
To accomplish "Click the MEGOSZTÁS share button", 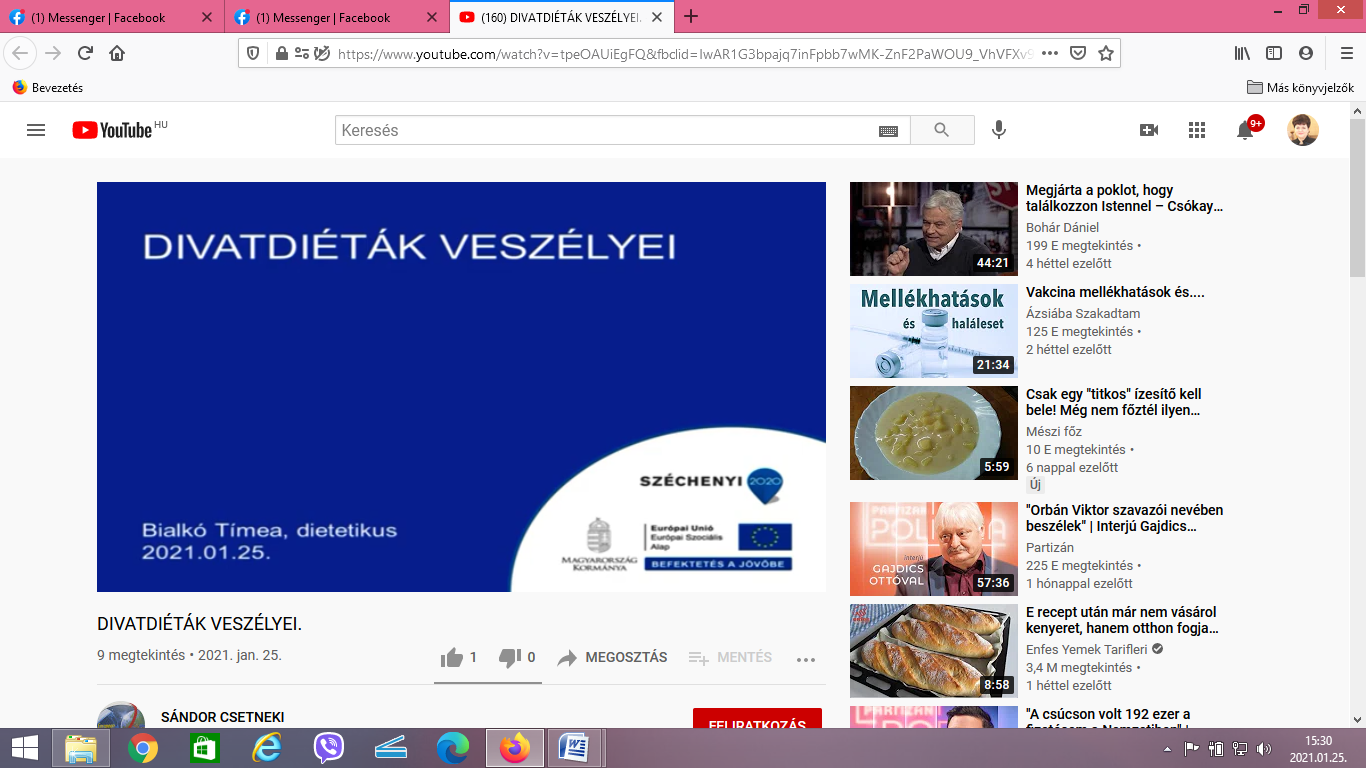I will tap(612, 657).
